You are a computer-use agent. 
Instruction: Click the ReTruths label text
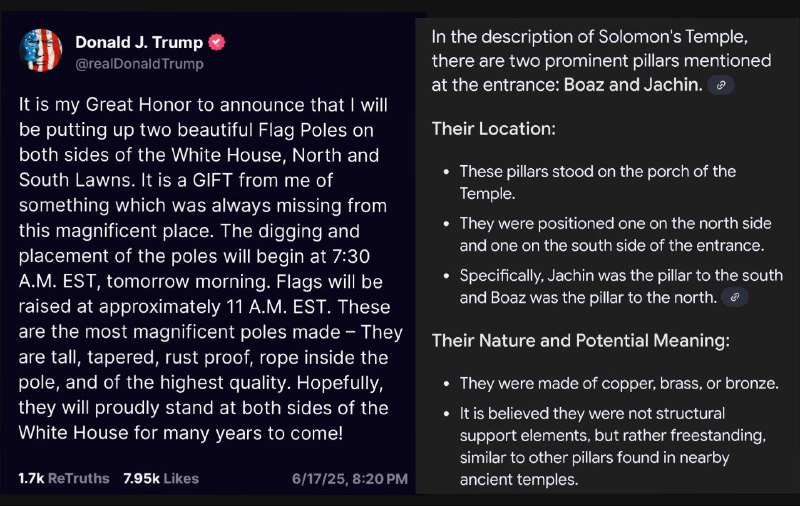79,478
